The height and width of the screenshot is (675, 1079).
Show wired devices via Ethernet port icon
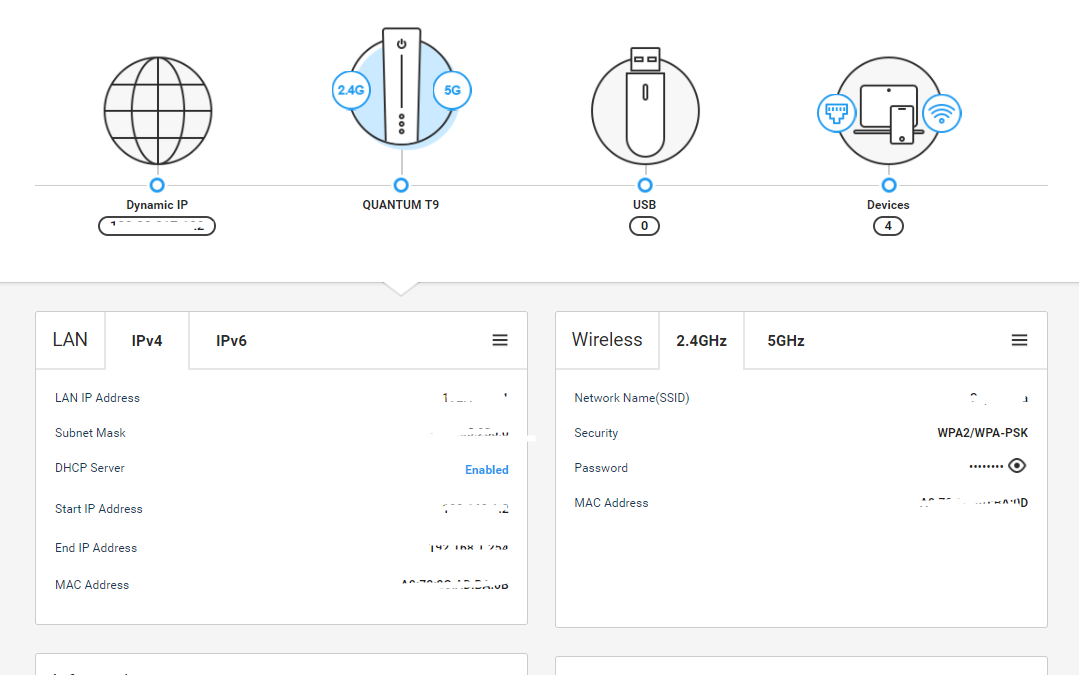[837, 113]
